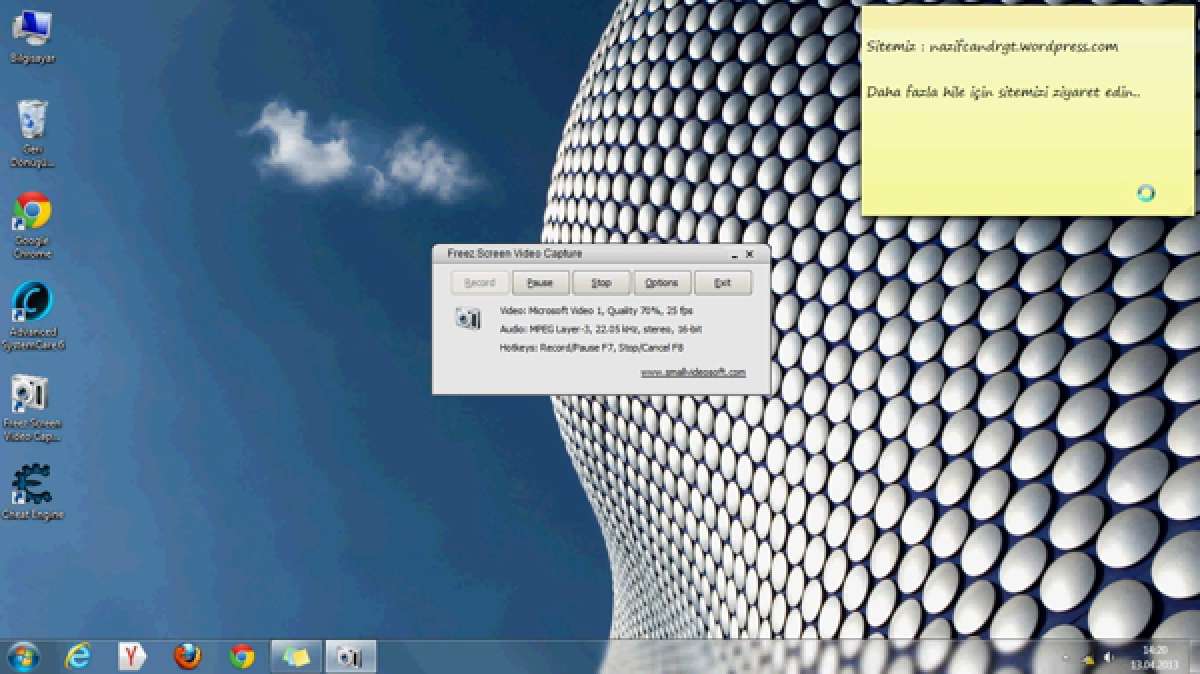Switch to Sticky Notes in taskbar
This screenshot has width=1200, height=674.
[296, 656]
